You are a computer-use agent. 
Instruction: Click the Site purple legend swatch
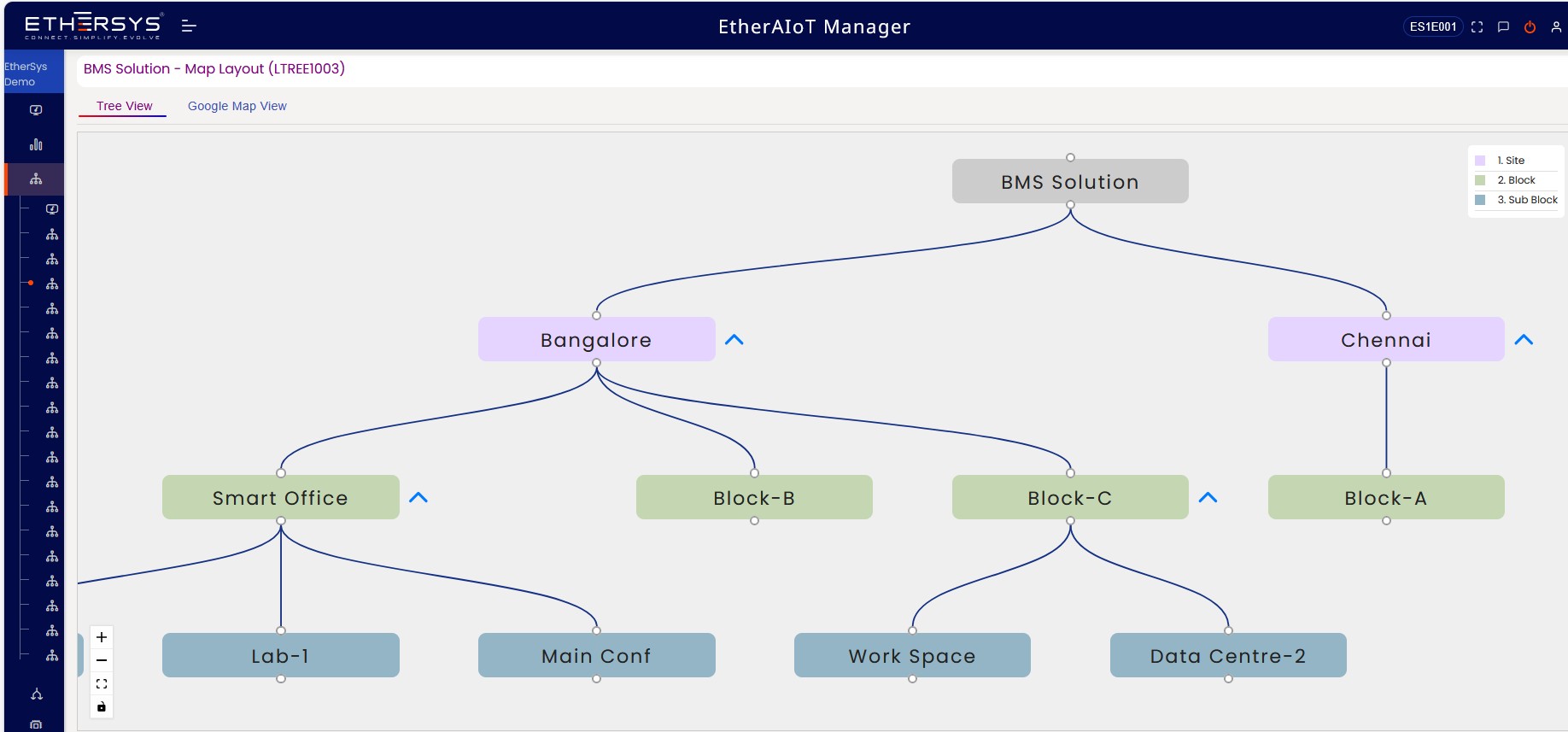(1480, 161)
